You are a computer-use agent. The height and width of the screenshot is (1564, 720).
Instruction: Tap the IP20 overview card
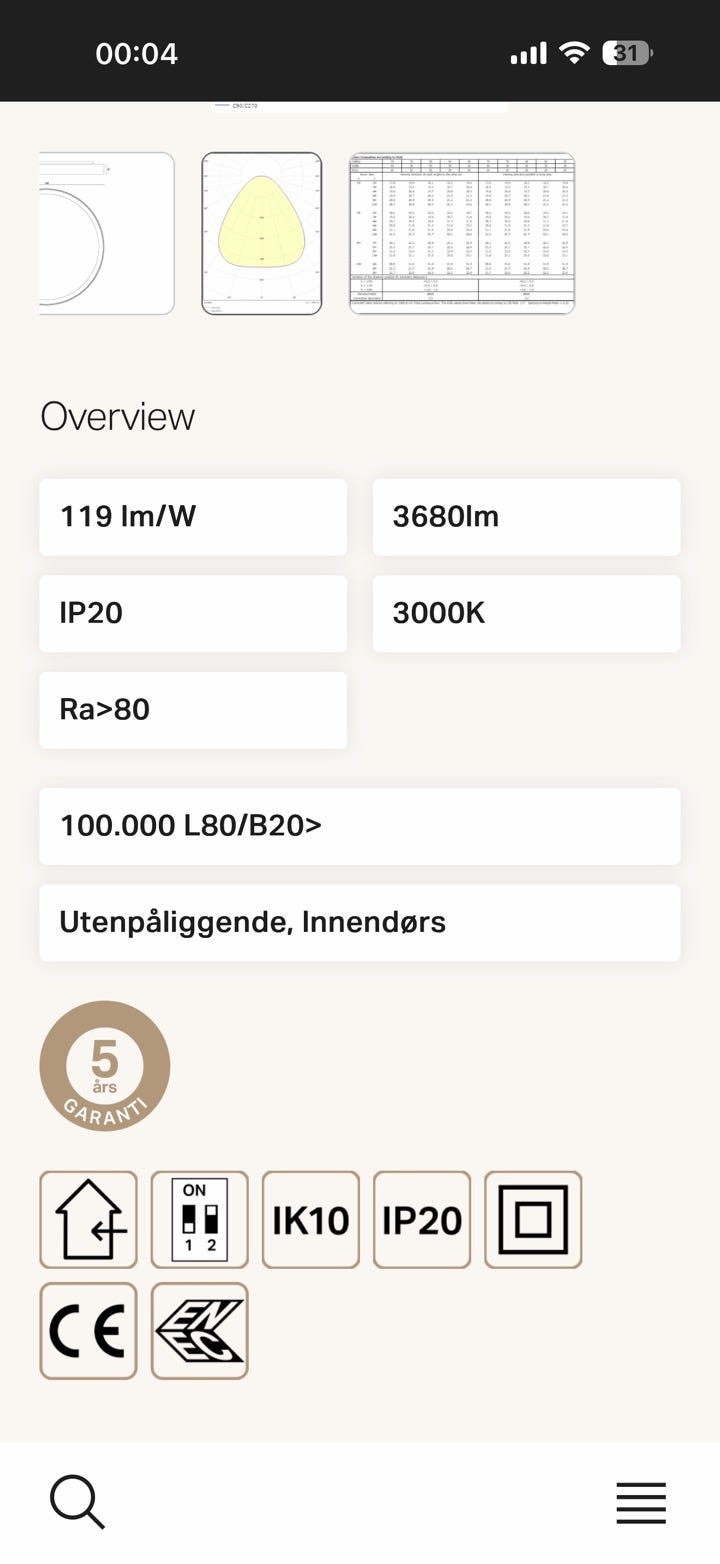pyautogui.click(x=193, y=613)
